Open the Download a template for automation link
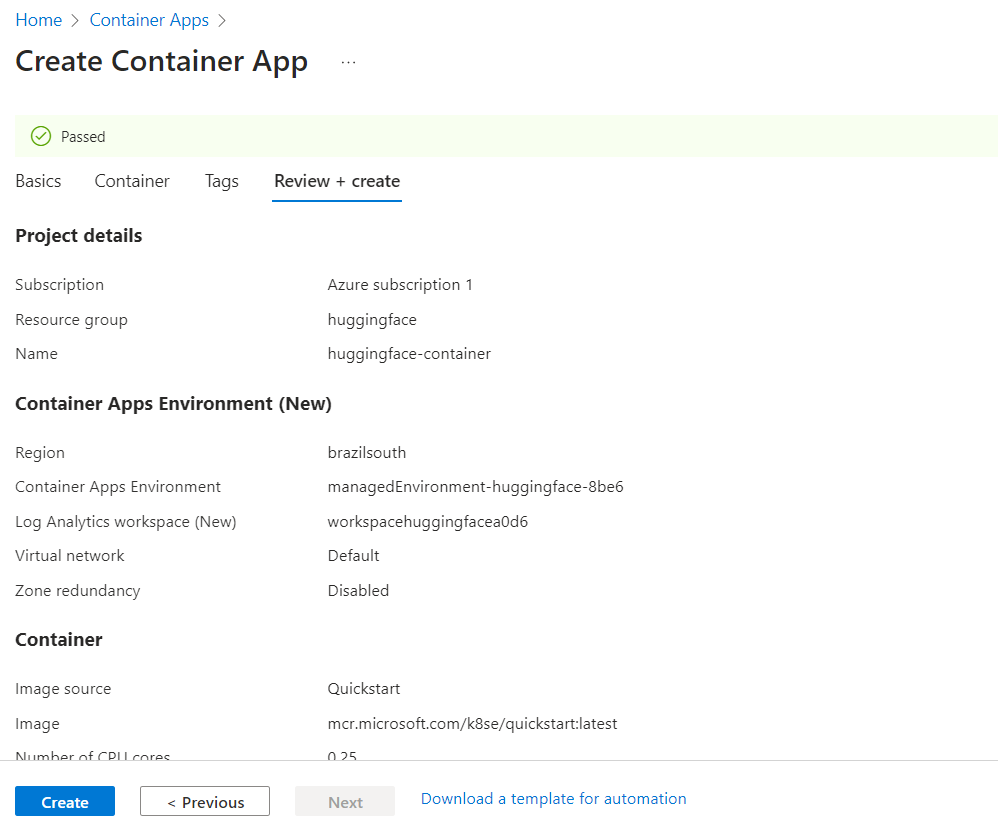The image size is (998, 839). [553, 798]
